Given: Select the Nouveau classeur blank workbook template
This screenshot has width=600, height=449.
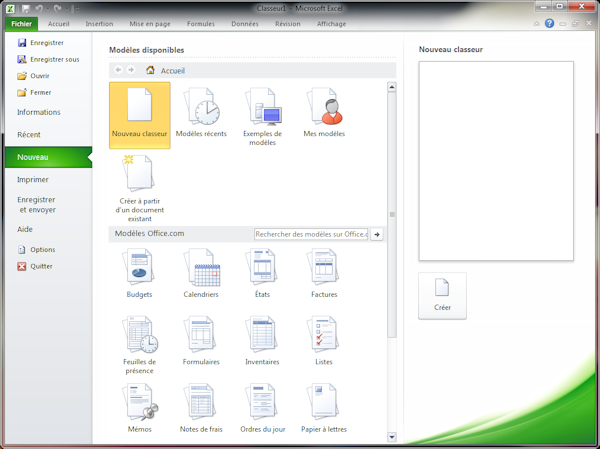Looking at the screenshot, I should point(140,114).
